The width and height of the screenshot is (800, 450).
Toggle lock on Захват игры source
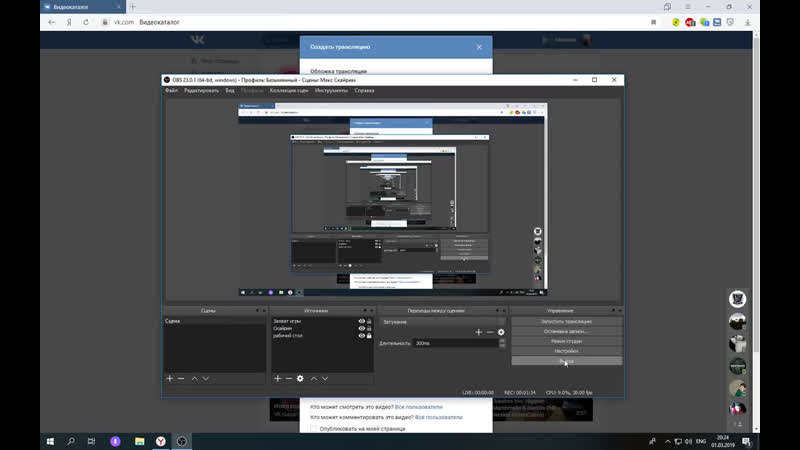(369, 321)
